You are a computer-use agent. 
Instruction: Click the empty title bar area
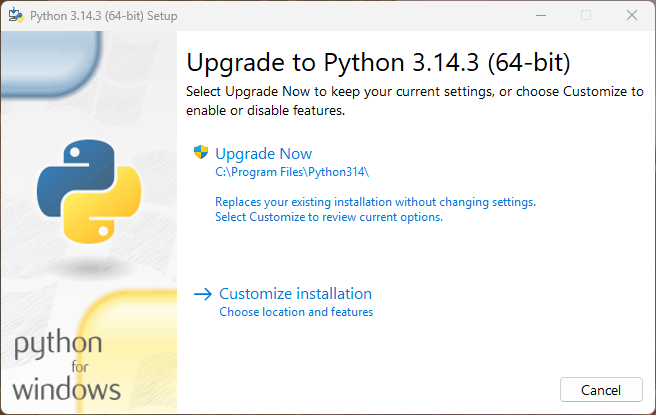pos(350,15)
